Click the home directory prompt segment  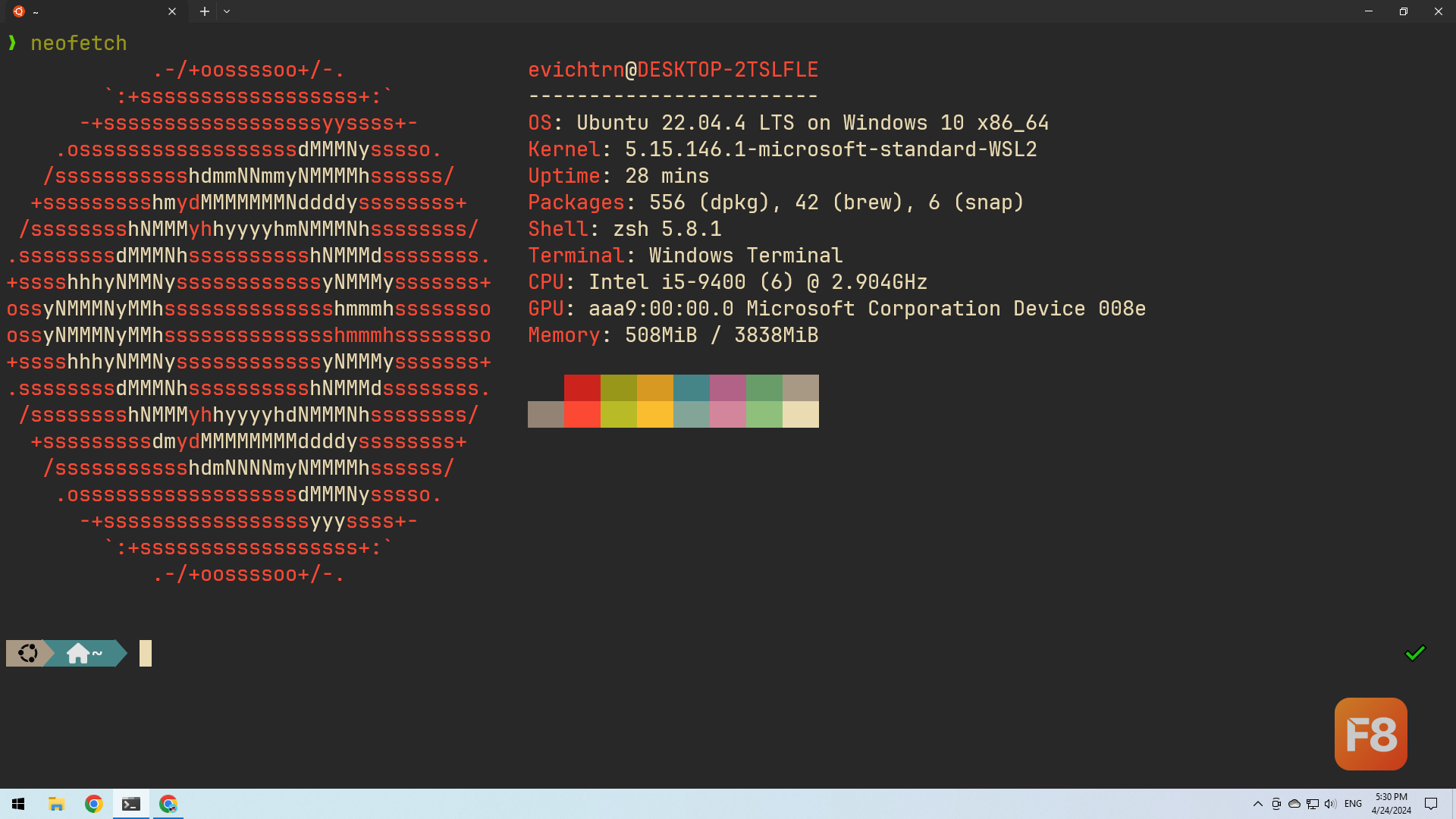point(85,653)
